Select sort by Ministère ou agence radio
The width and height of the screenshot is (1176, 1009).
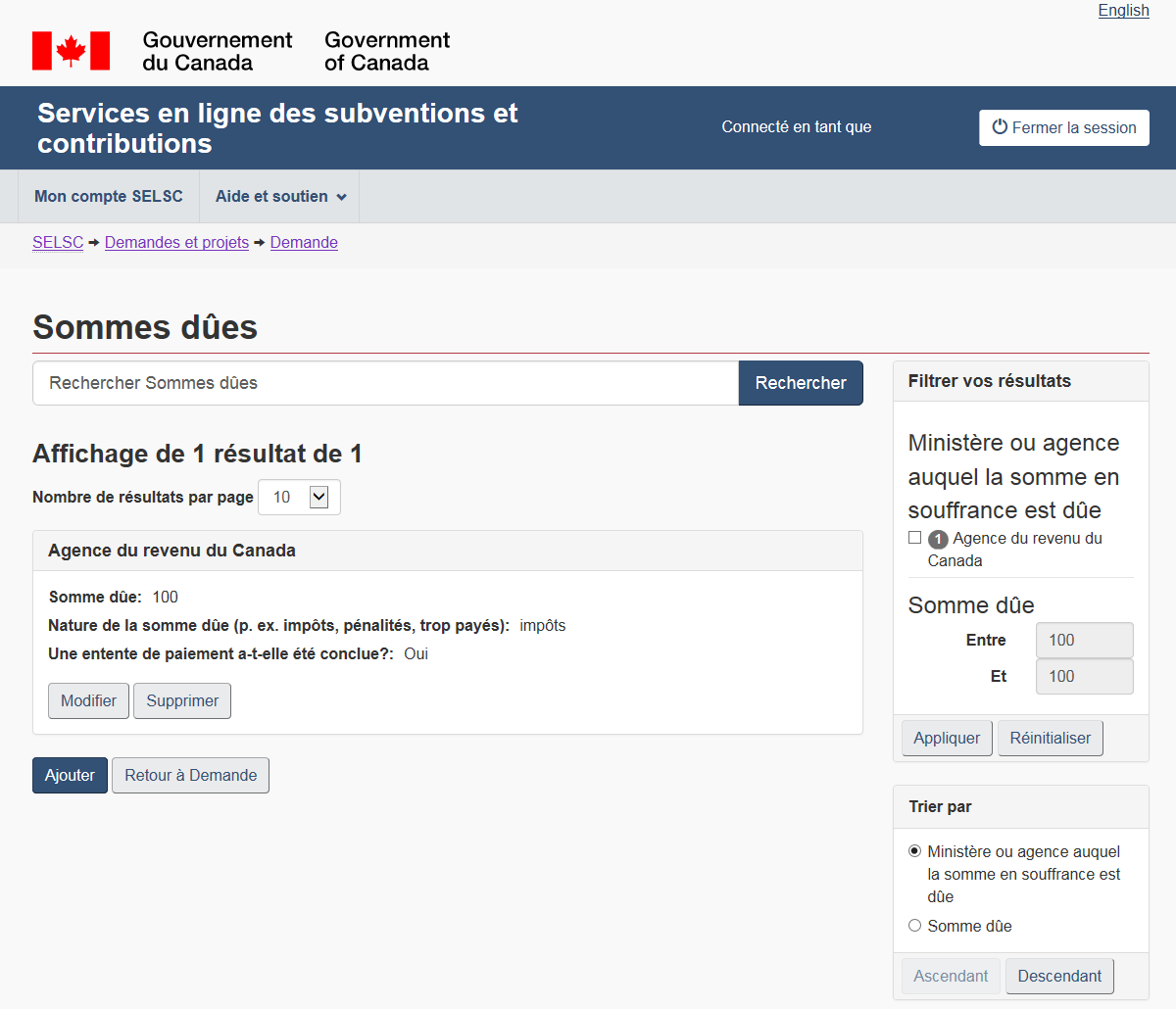[x=914, y=851]
